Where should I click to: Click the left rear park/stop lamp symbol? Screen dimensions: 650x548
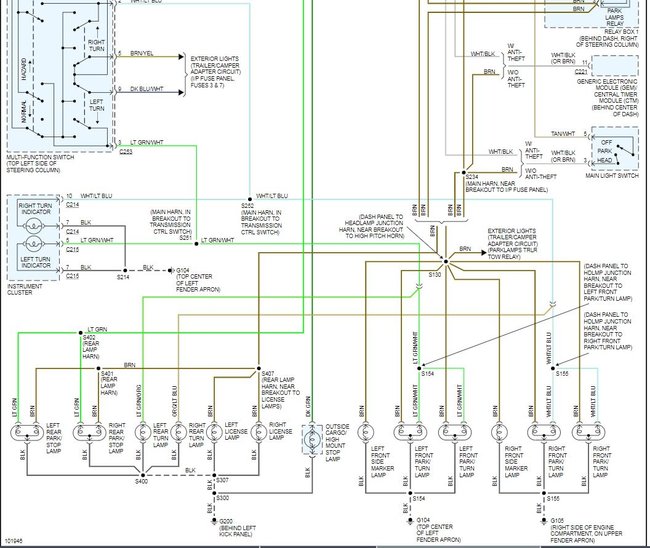[x=27, y=433]
